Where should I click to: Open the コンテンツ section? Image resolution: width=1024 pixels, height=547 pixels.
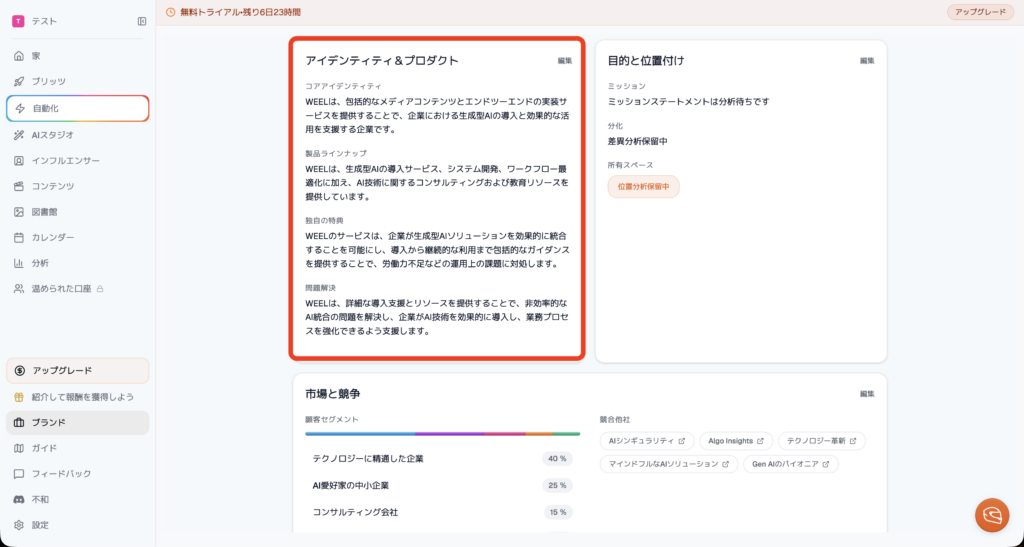click(78, 186)
